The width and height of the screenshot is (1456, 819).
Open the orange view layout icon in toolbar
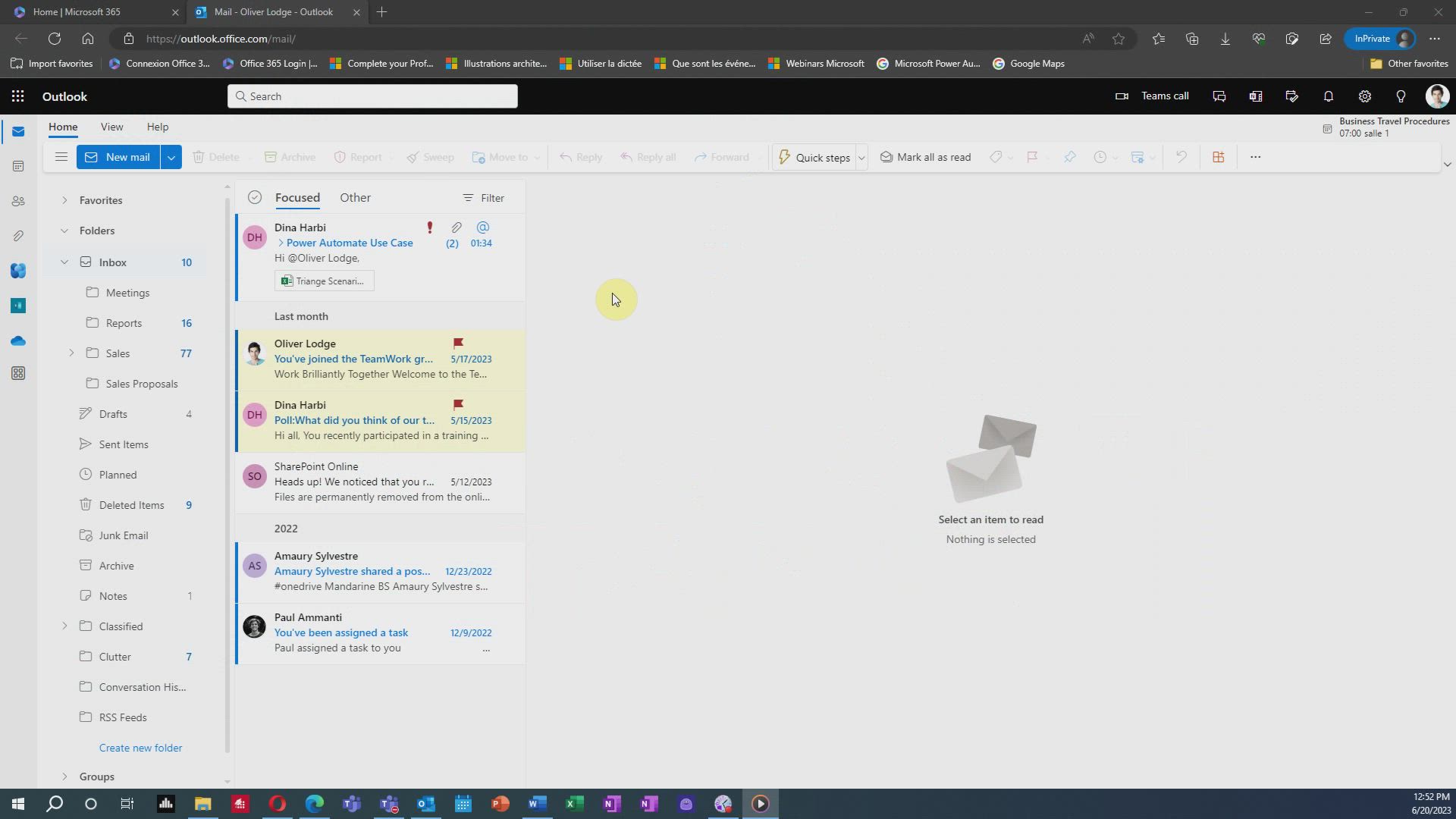[x=1218, y=157]
